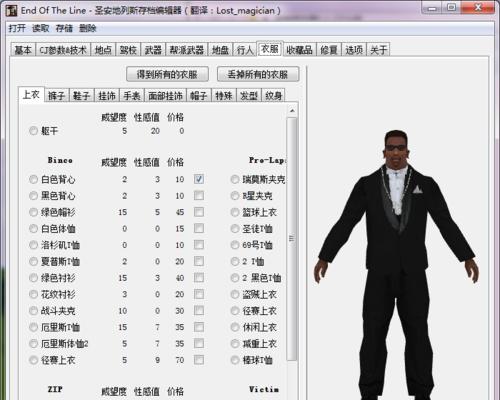The width and height of the screenshot is (500, 400).
Task: Switch to the 收藏品 tab
Action: click(x=299, y=50)
